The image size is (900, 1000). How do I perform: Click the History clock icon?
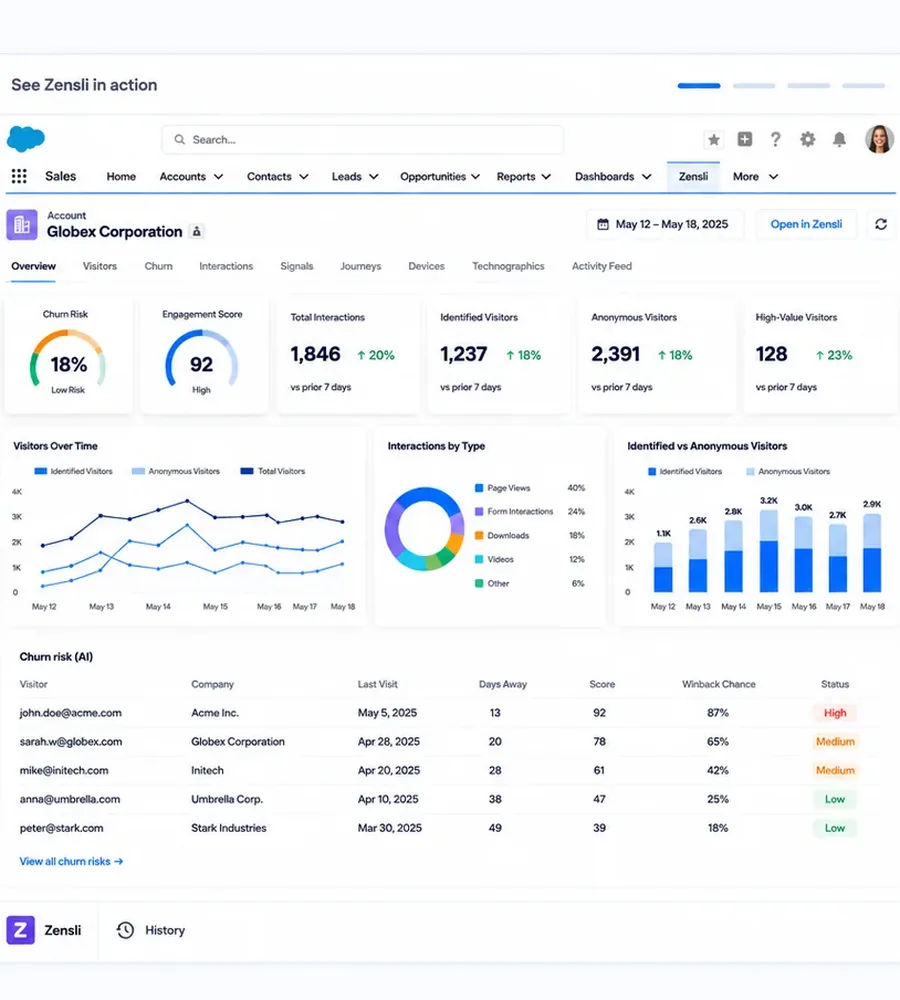(125, 930)
